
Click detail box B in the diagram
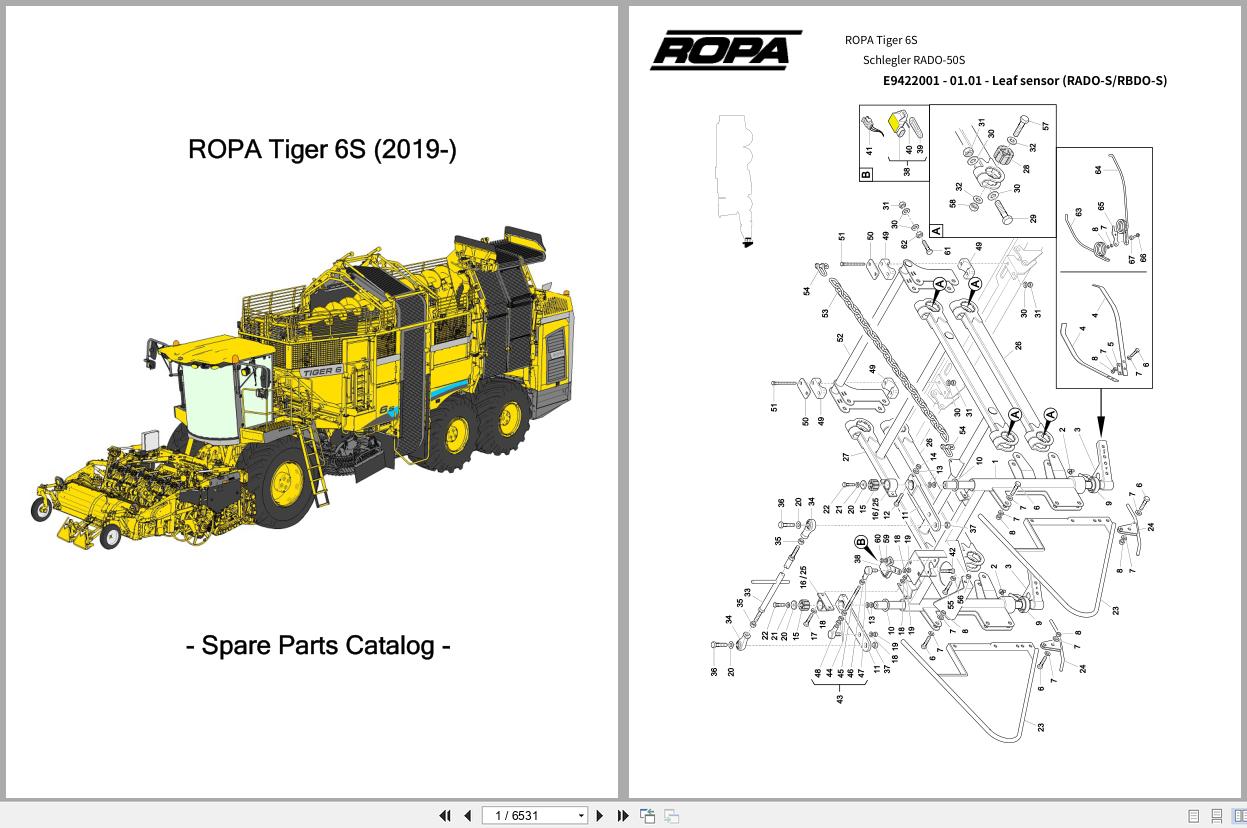coord(894,142)
